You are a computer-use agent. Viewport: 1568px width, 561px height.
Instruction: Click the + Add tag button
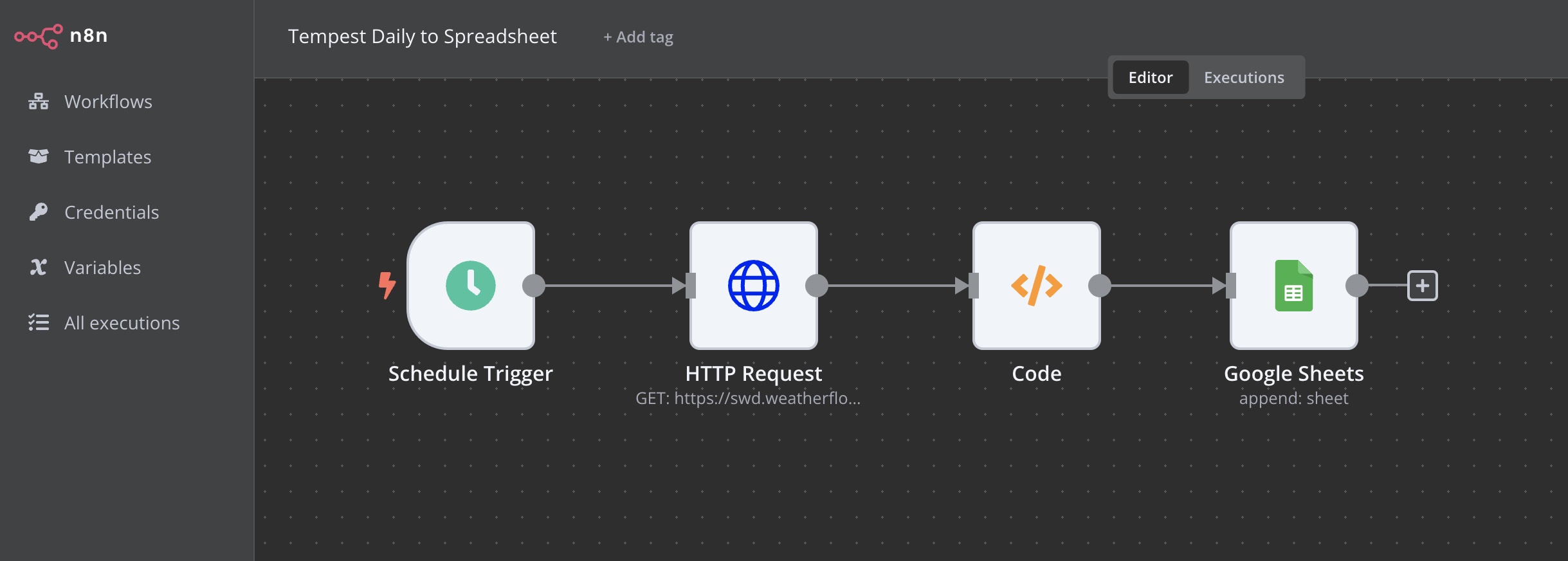(638, 37)
